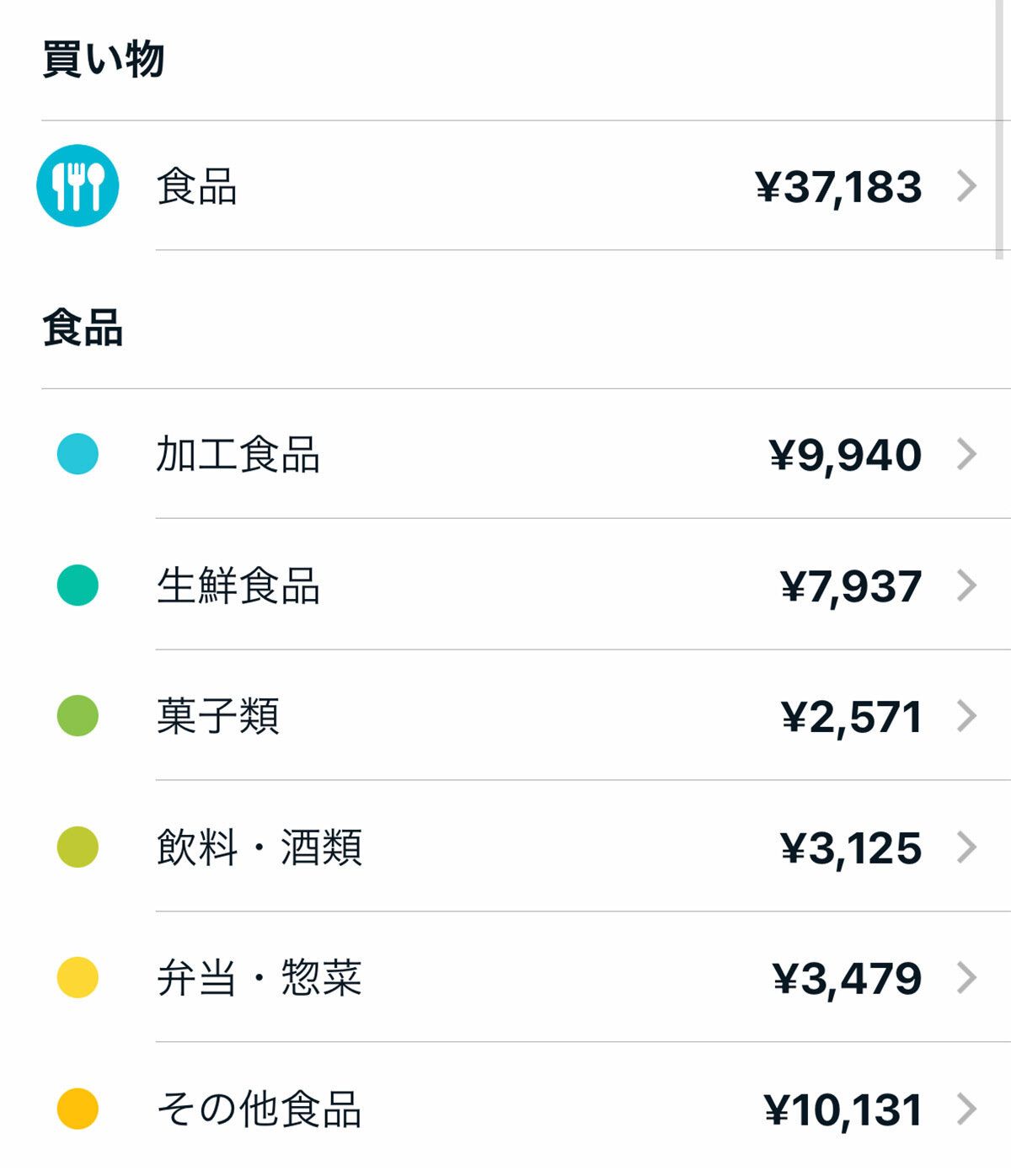Click the cyan dot beside 加工食品
Screen dimensions: 1011x1176
[x=78, y=454]
